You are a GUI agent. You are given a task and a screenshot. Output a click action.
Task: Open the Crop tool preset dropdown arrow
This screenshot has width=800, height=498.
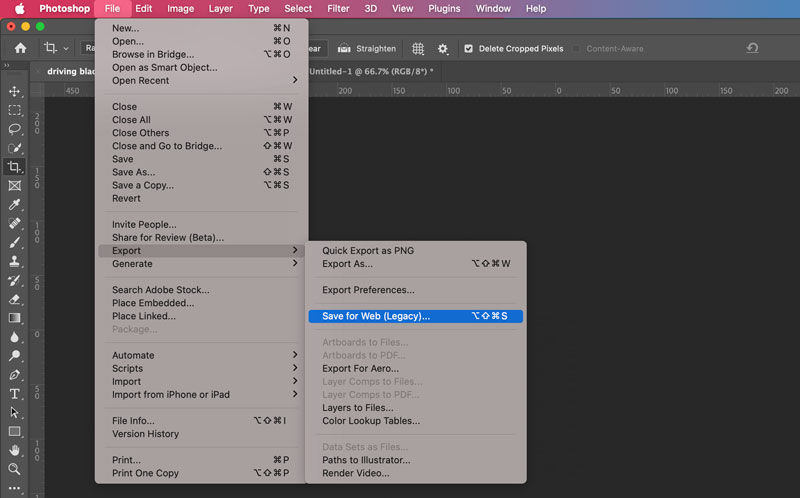pyautogui.click(x=66, y=48)
